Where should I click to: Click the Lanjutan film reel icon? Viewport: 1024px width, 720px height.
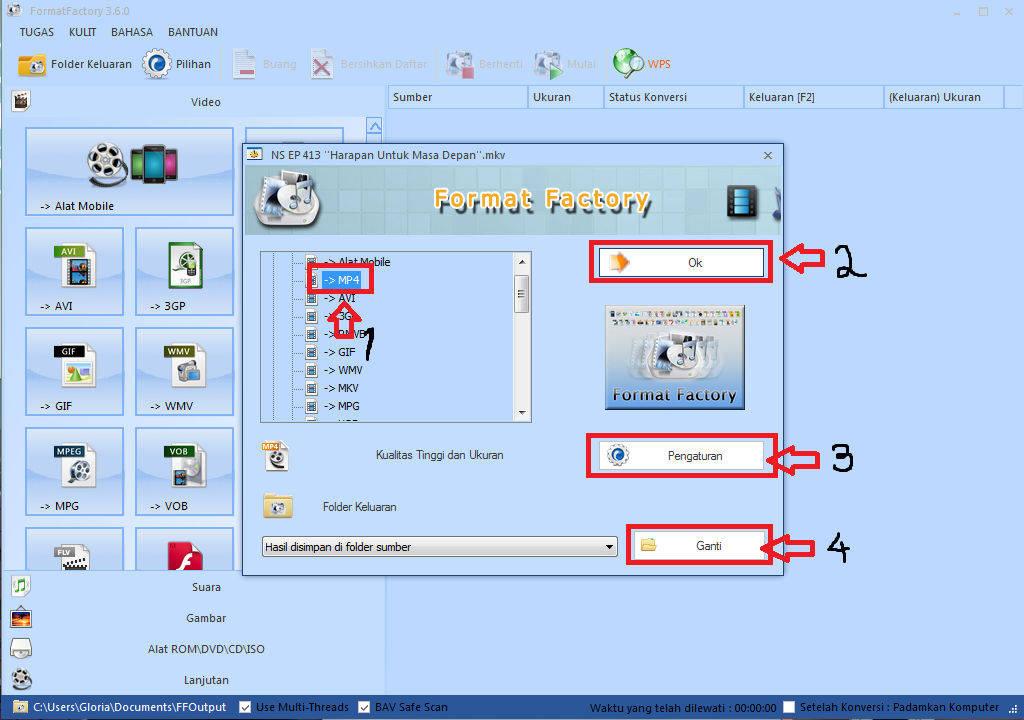click(x=21, y=679)
